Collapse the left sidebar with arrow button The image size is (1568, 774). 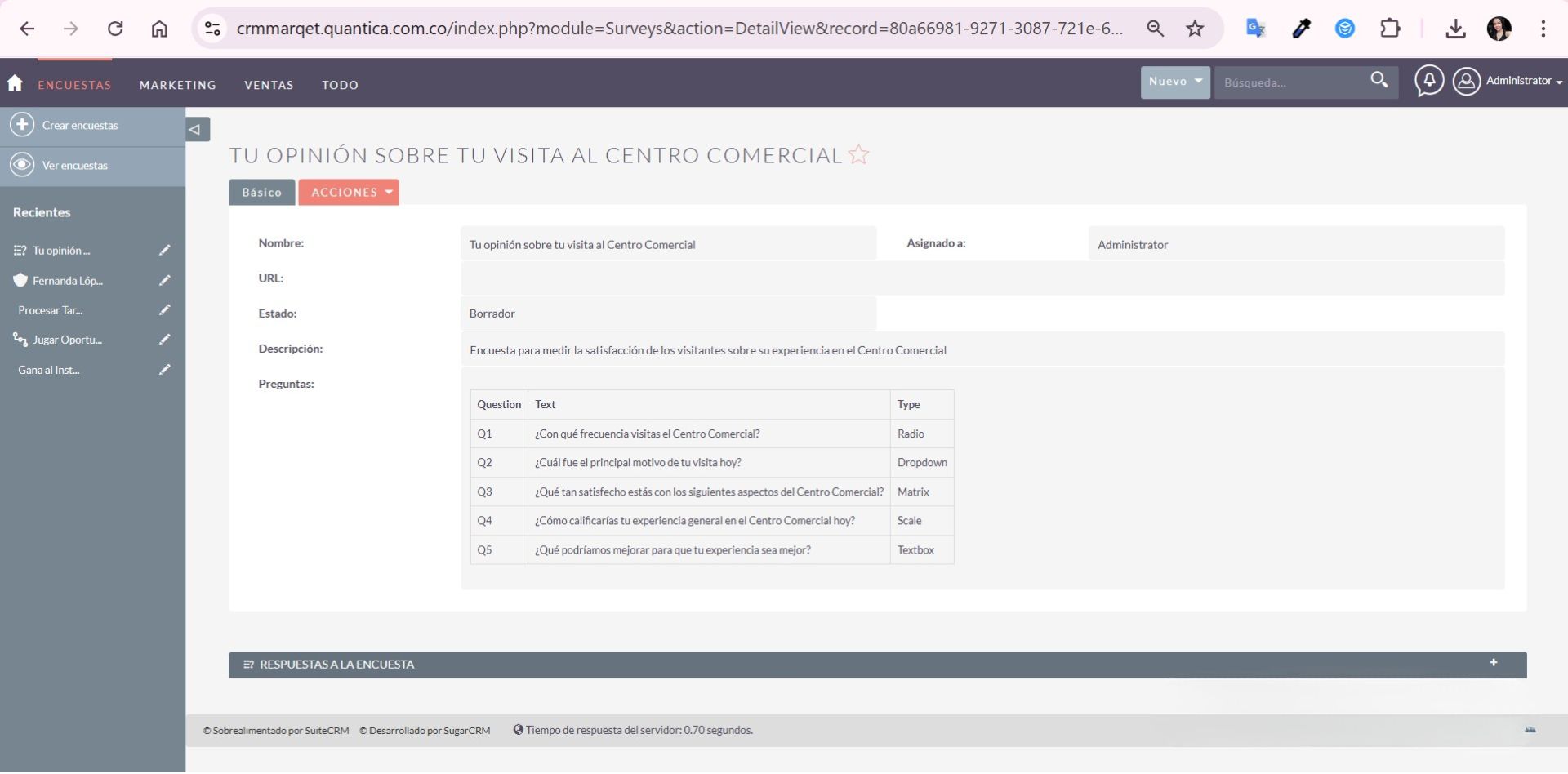197,129
